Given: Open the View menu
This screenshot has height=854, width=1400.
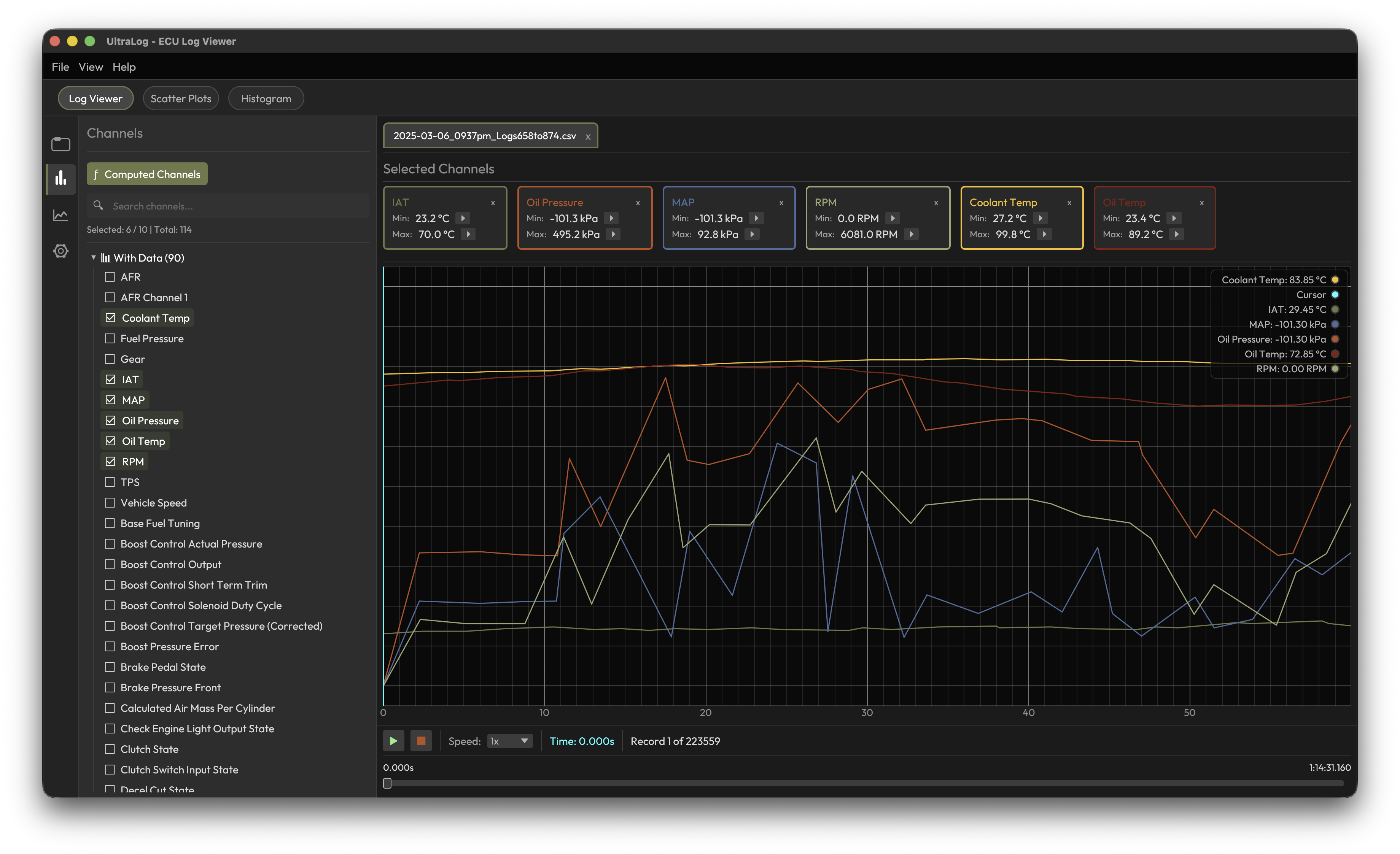Looking at the screenshot, I should [x=90, y=67].
